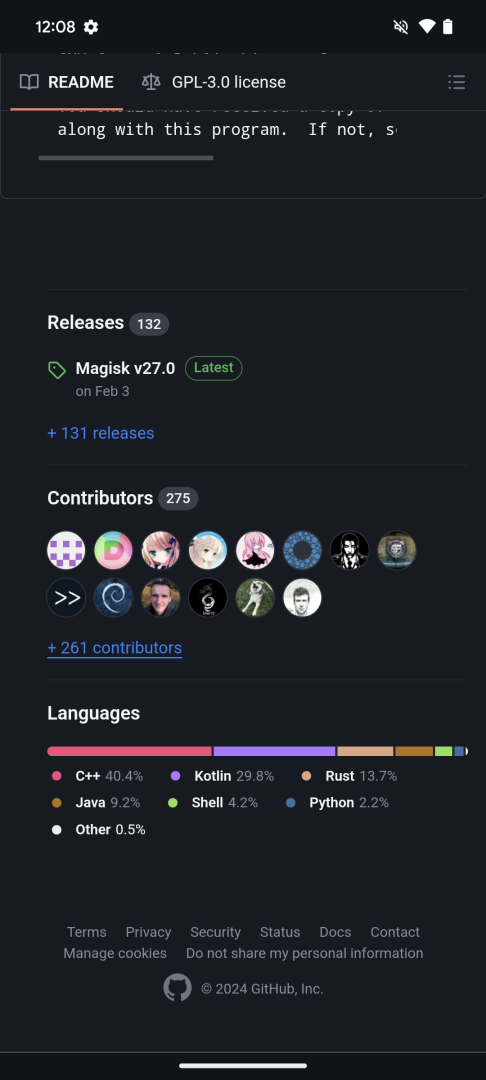Open the dog photo contributor avatar
This screenshot has height=1080, width=486.
255,598
